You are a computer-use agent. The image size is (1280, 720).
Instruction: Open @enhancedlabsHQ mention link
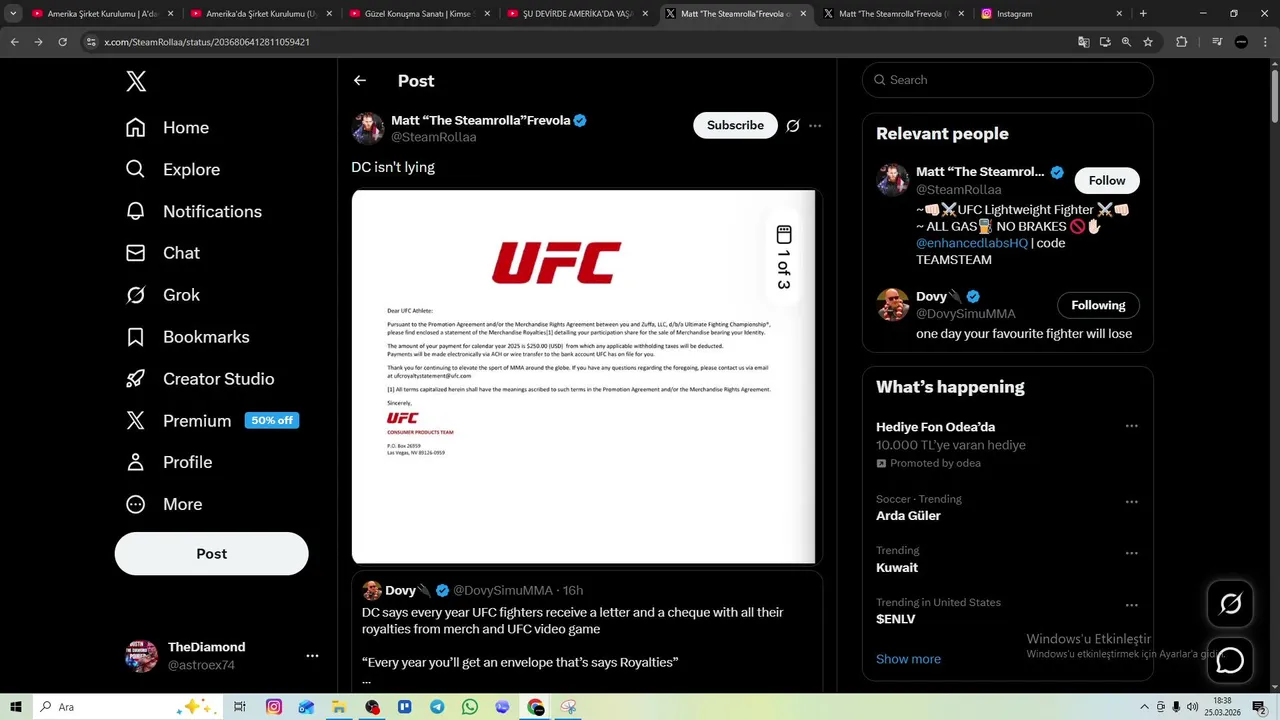(971, 243)
